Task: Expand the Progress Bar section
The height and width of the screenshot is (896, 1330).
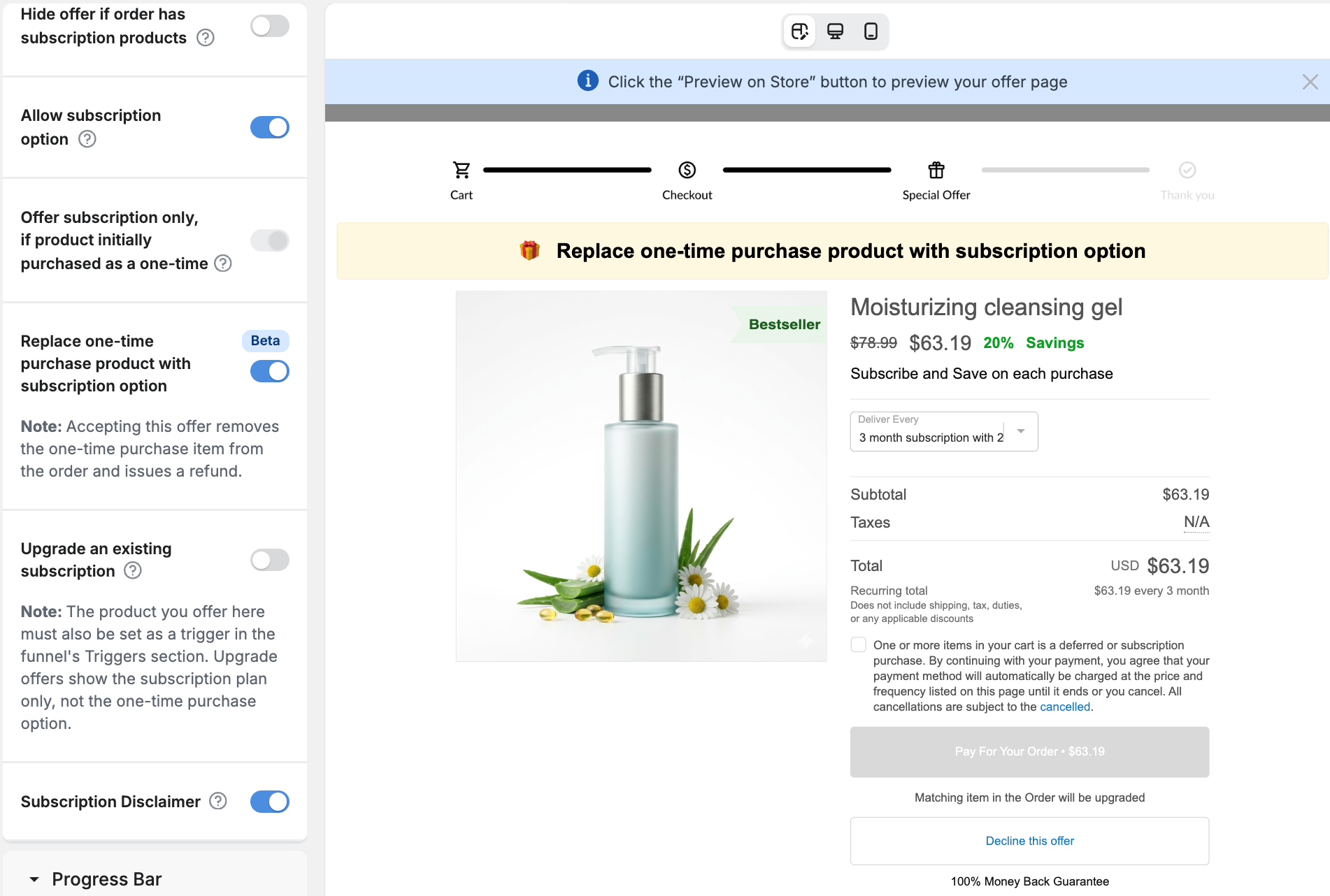Action: [x=95, y=879]
